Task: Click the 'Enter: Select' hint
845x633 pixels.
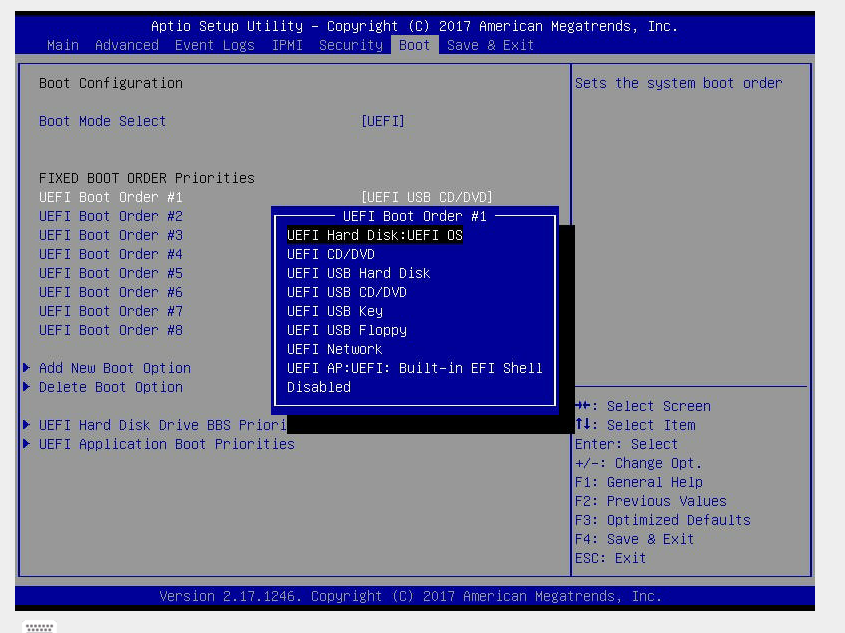Action: [626, 444]
